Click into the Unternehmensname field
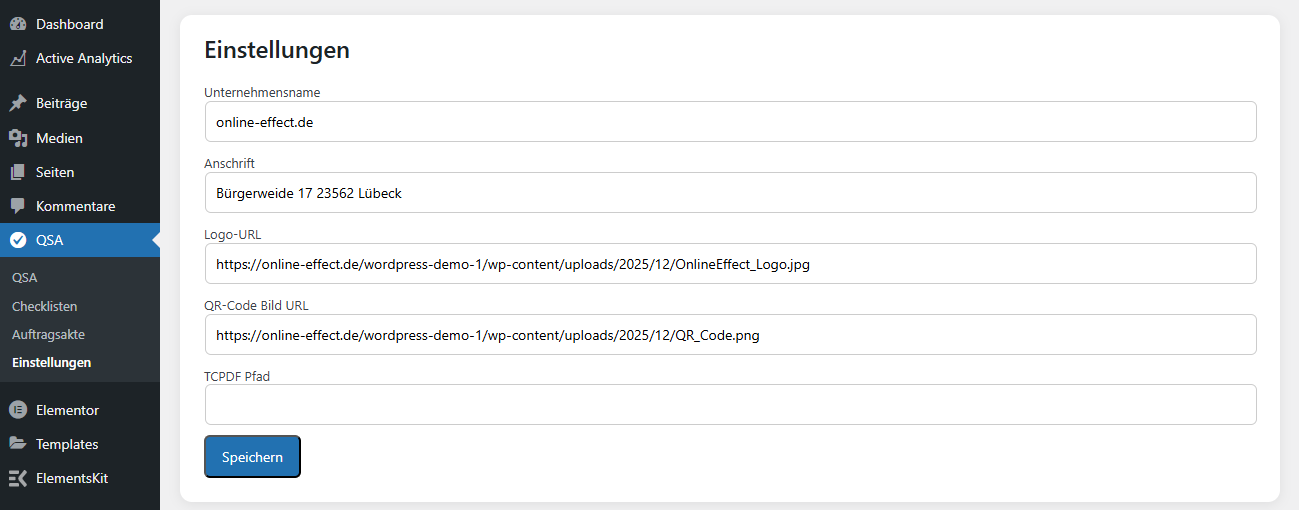Image resolution: width=1299 pixels, height=510 pixels. pyautogui.click(x=730, y=122)
